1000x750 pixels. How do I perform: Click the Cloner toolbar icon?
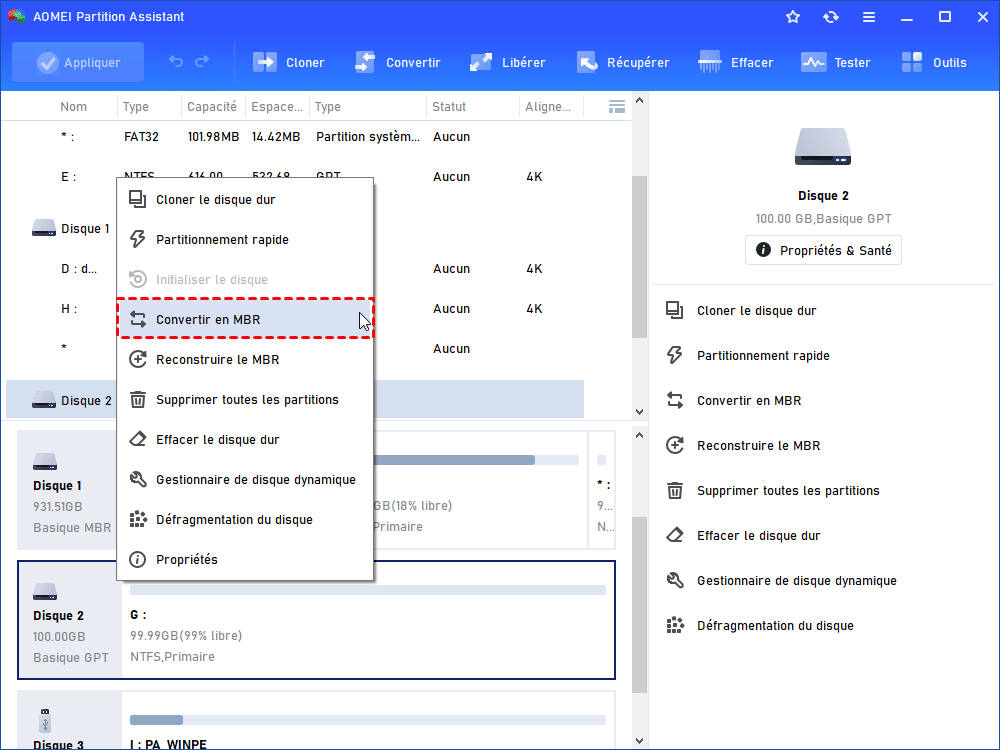(265, 62)
